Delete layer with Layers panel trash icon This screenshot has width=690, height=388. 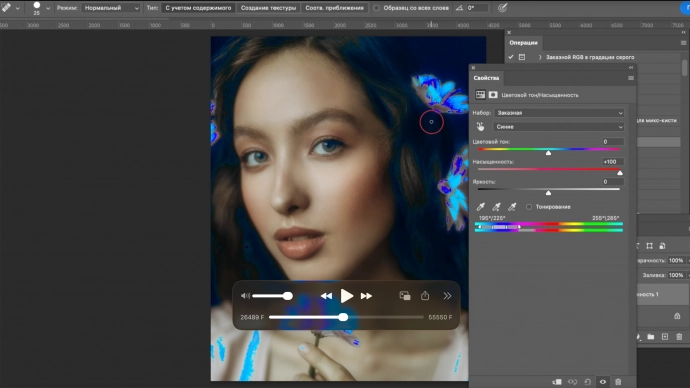coord(679,337)
